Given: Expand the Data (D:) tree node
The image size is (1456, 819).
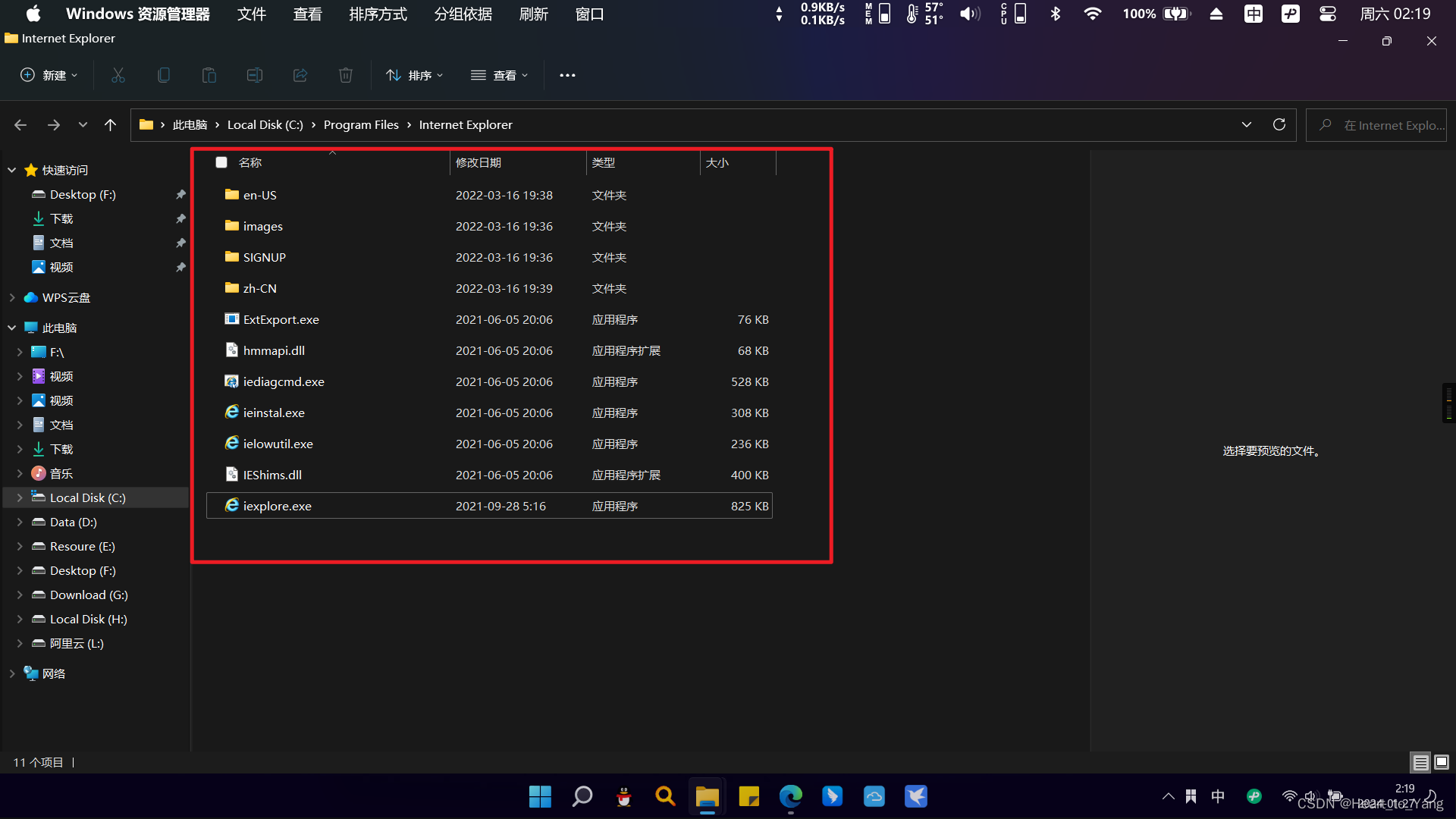Looking at the screenshot, I should (20, 522).
